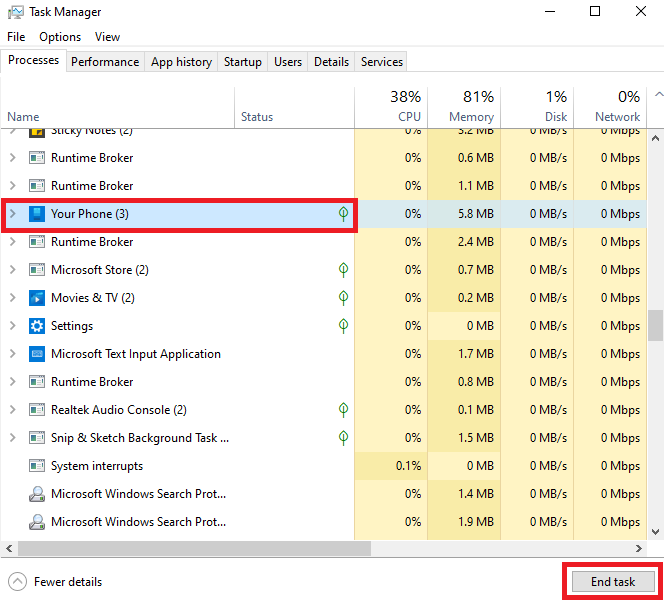Click the vertical scrollbar thumb
664x605 pixels.
(655, 325)
